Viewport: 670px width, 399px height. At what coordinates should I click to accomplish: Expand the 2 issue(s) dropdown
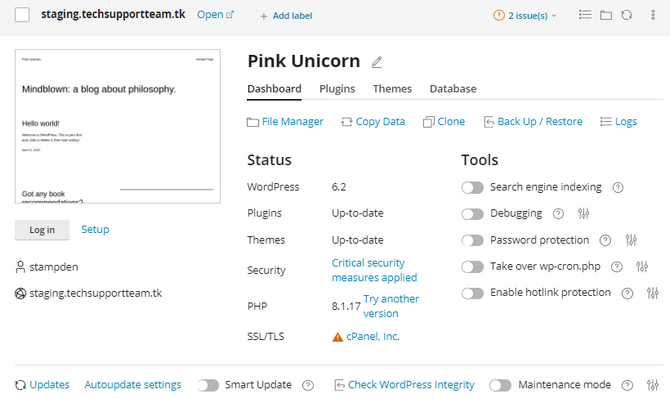coord(525,16)
